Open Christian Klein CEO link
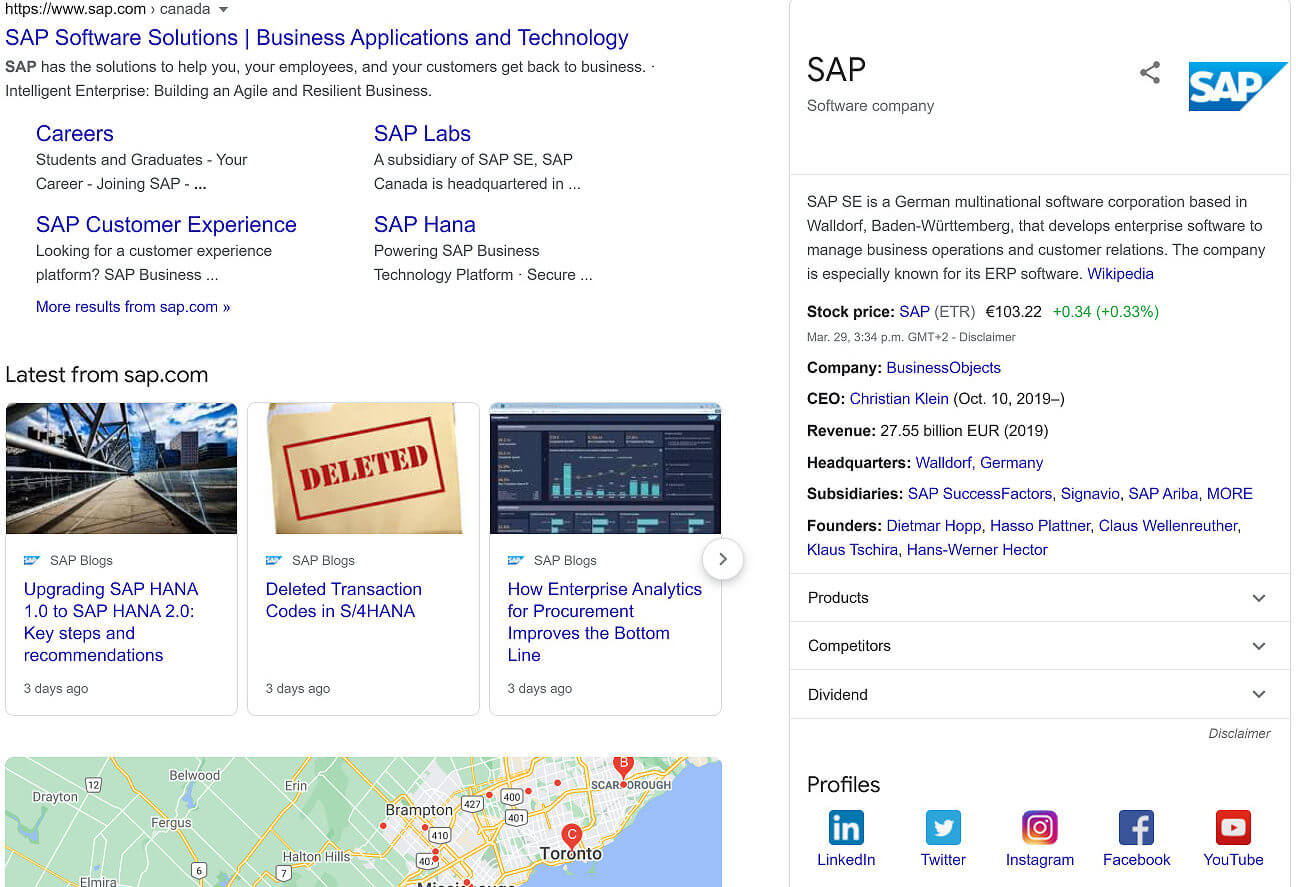The width and height of the screenshot is (1296, 887). 899,399
